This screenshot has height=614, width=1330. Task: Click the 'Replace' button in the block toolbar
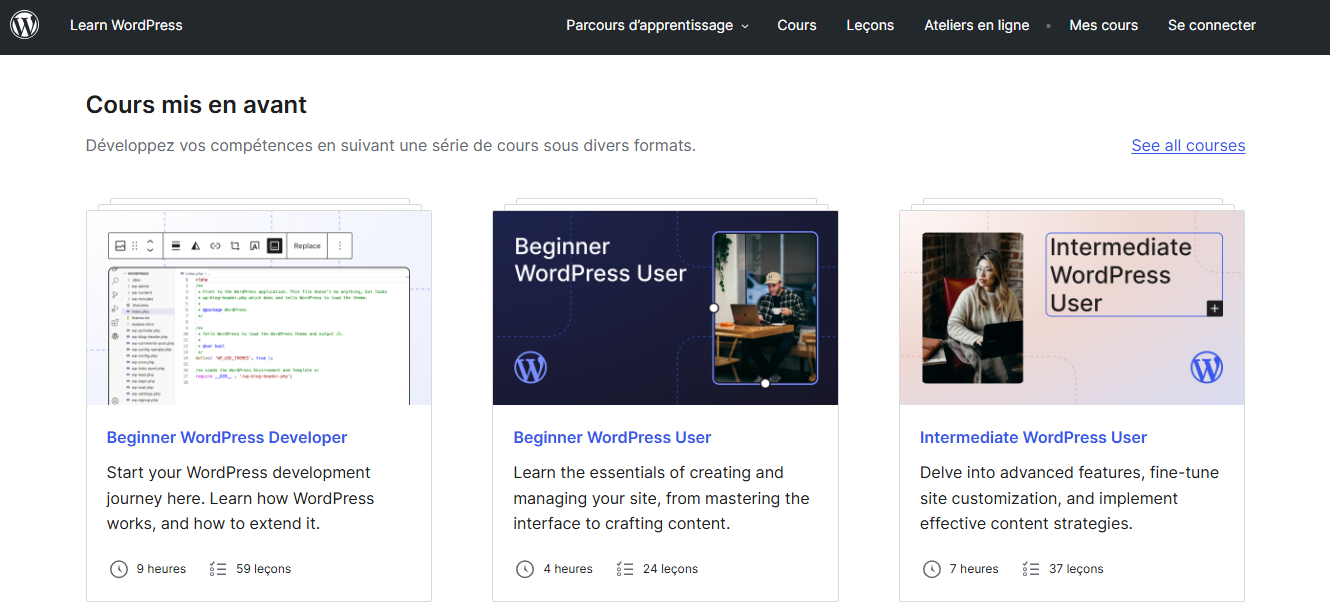click(x=307, y=246)
